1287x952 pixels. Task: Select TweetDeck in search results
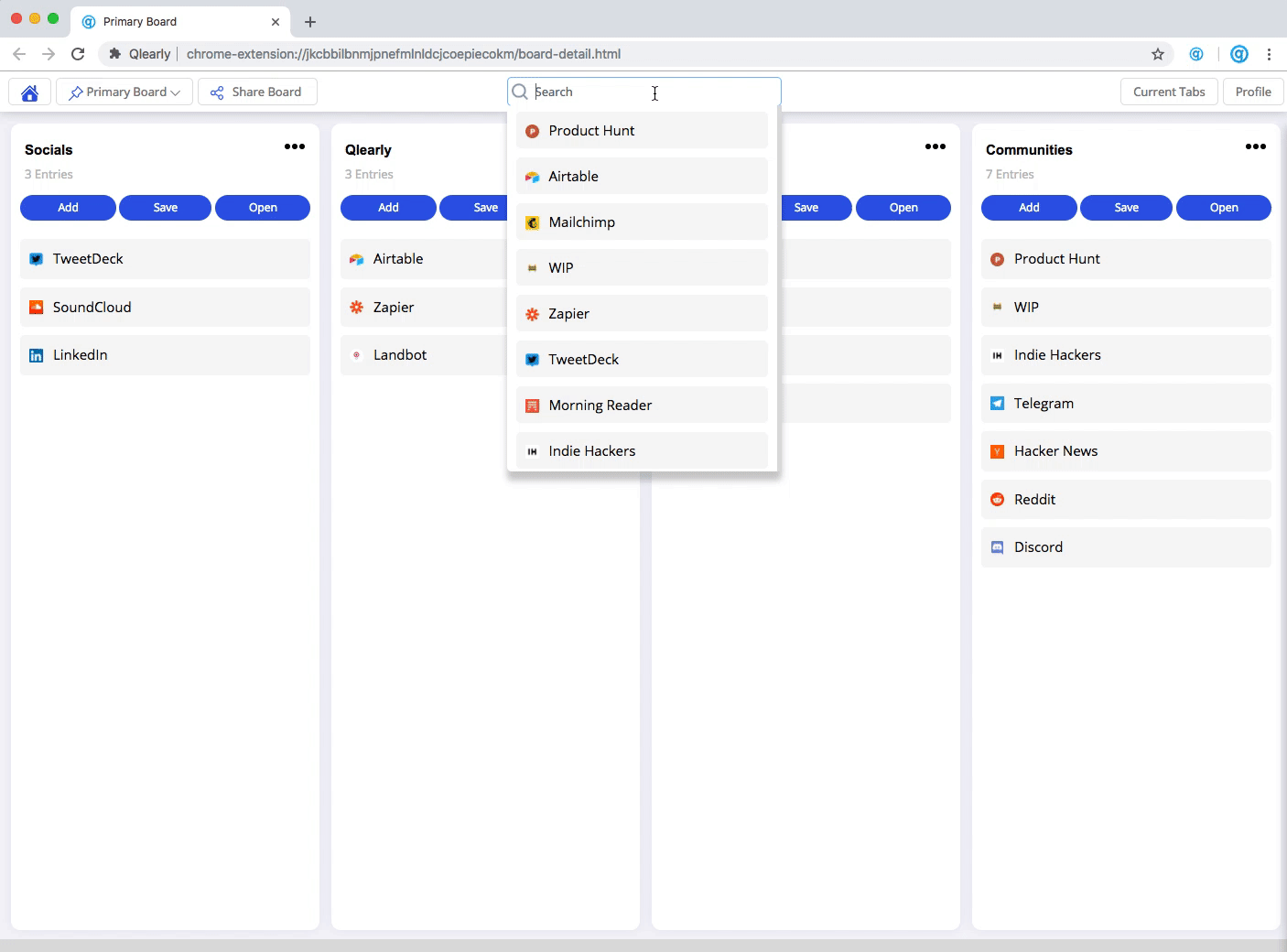pyautogui.click(x=642, y=360)
